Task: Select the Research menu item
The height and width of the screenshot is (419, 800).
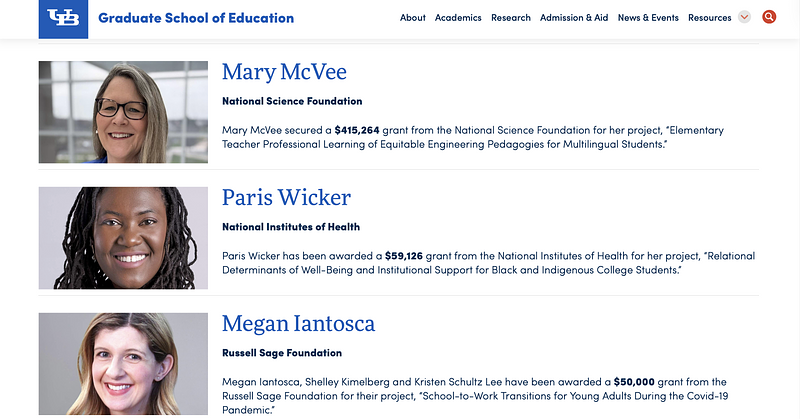Action: pos(511,18)
